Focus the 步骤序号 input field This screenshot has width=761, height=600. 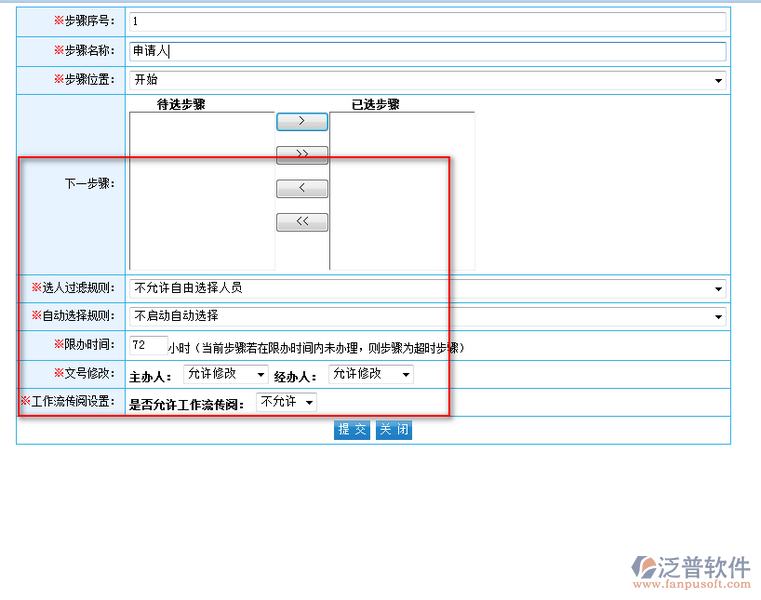(428, 22)
